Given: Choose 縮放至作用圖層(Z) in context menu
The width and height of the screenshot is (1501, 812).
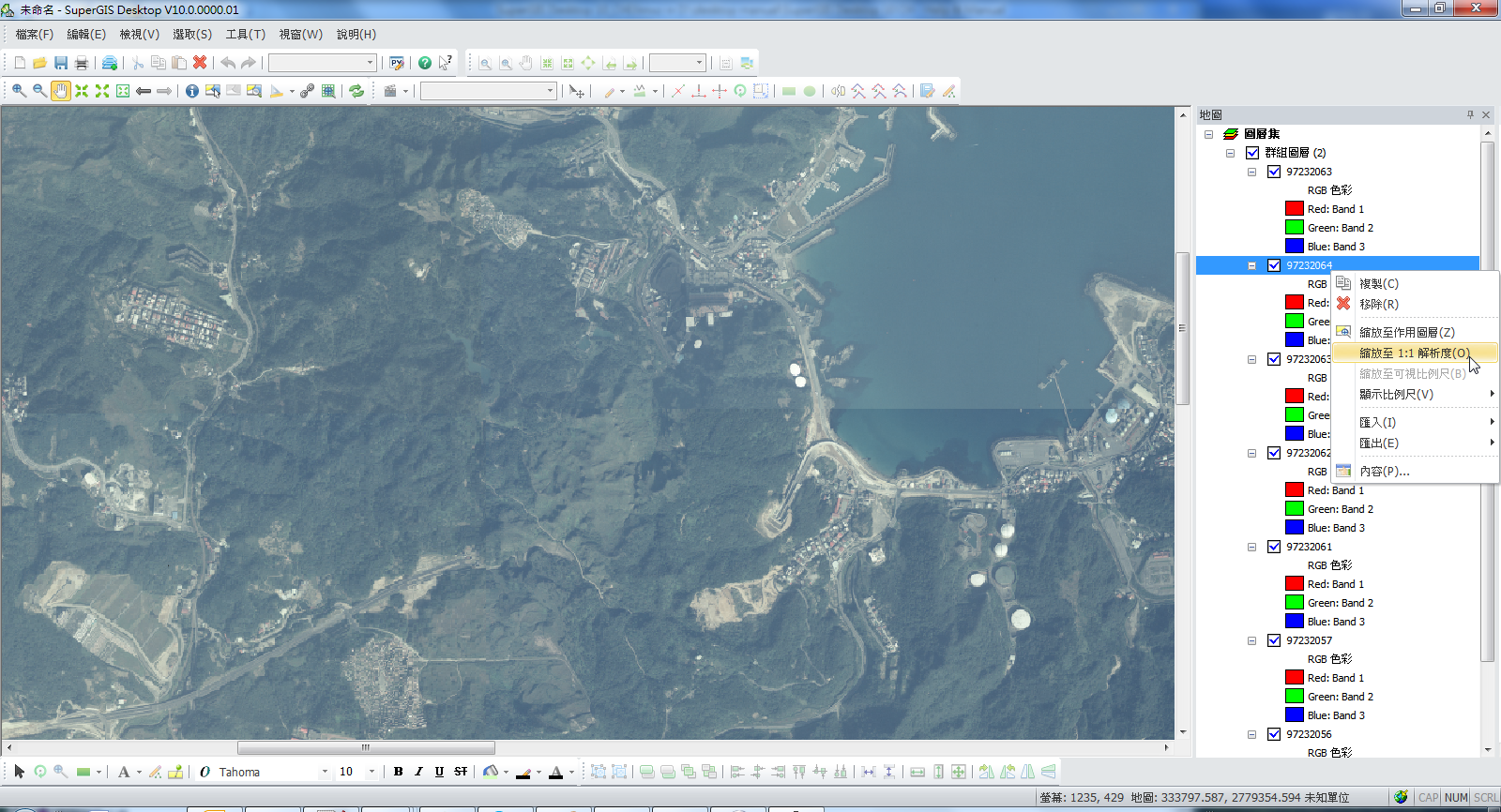Looking at the screenshot, I should (x=1406, y=332).
